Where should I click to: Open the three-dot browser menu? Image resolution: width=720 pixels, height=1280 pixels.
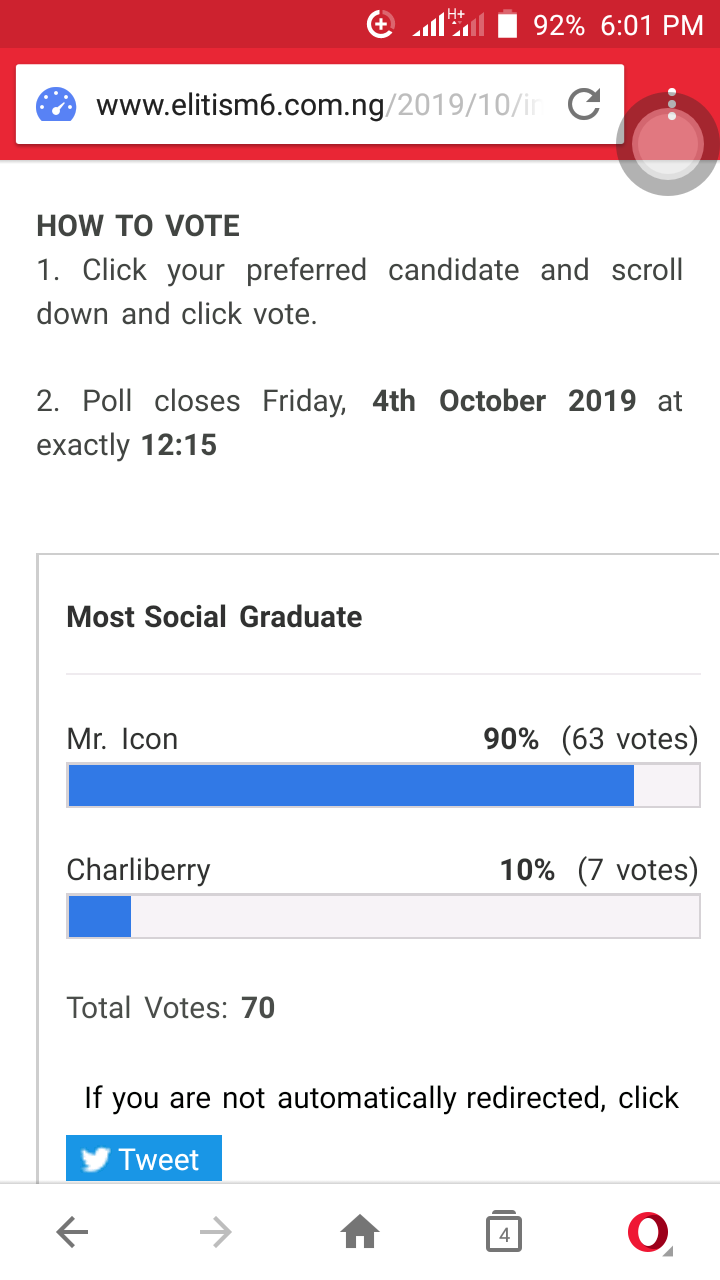(x=672, y=104)
